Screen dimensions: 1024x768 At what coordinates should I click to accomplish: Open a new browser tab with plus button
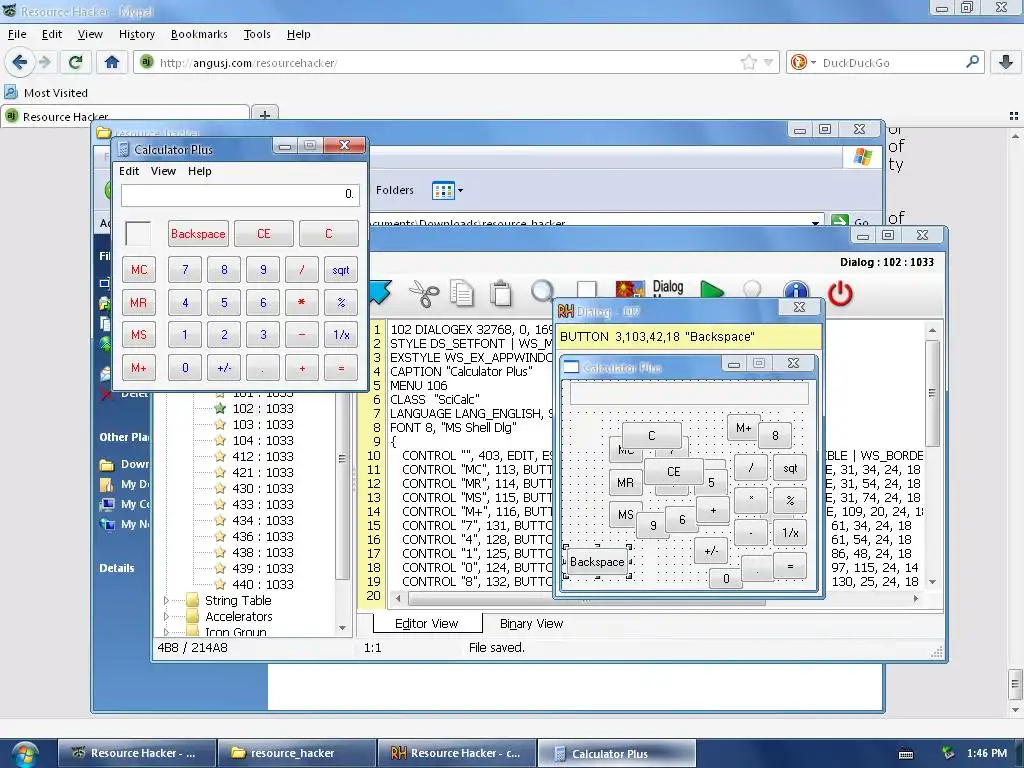(x=264, y=115)
